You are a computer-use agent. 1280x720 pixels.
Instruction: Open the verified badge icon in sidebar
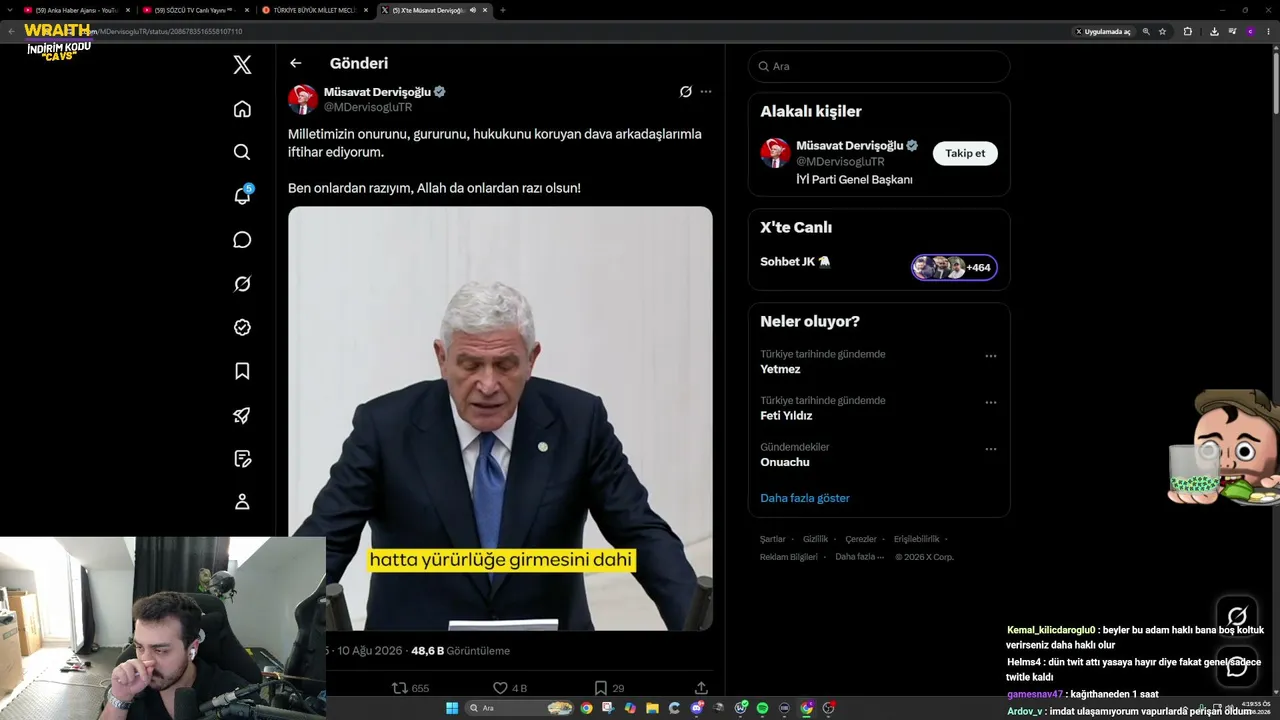pos(242,327)
